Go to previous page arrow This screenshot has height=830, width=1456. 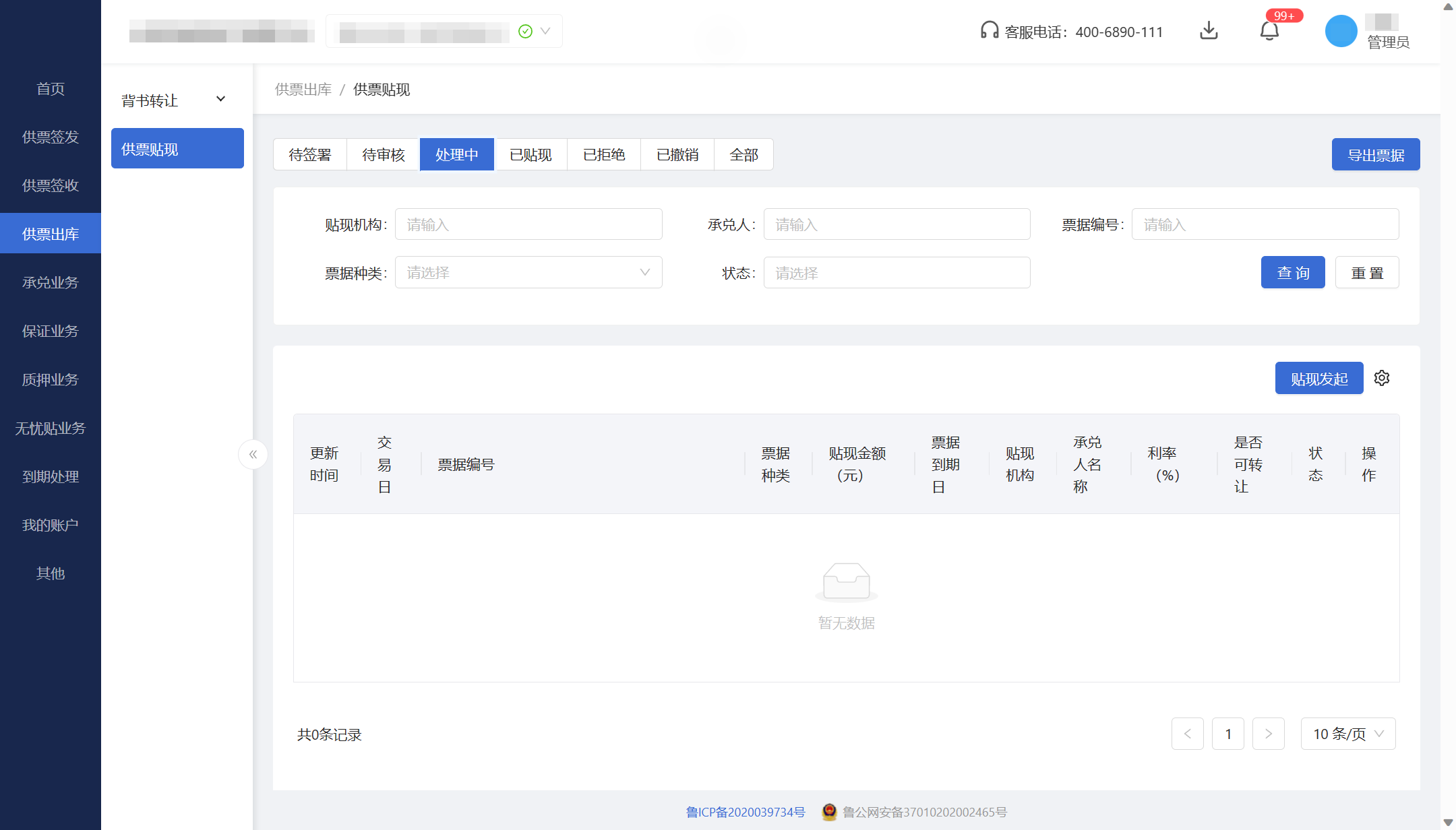tap(1188, 734)
